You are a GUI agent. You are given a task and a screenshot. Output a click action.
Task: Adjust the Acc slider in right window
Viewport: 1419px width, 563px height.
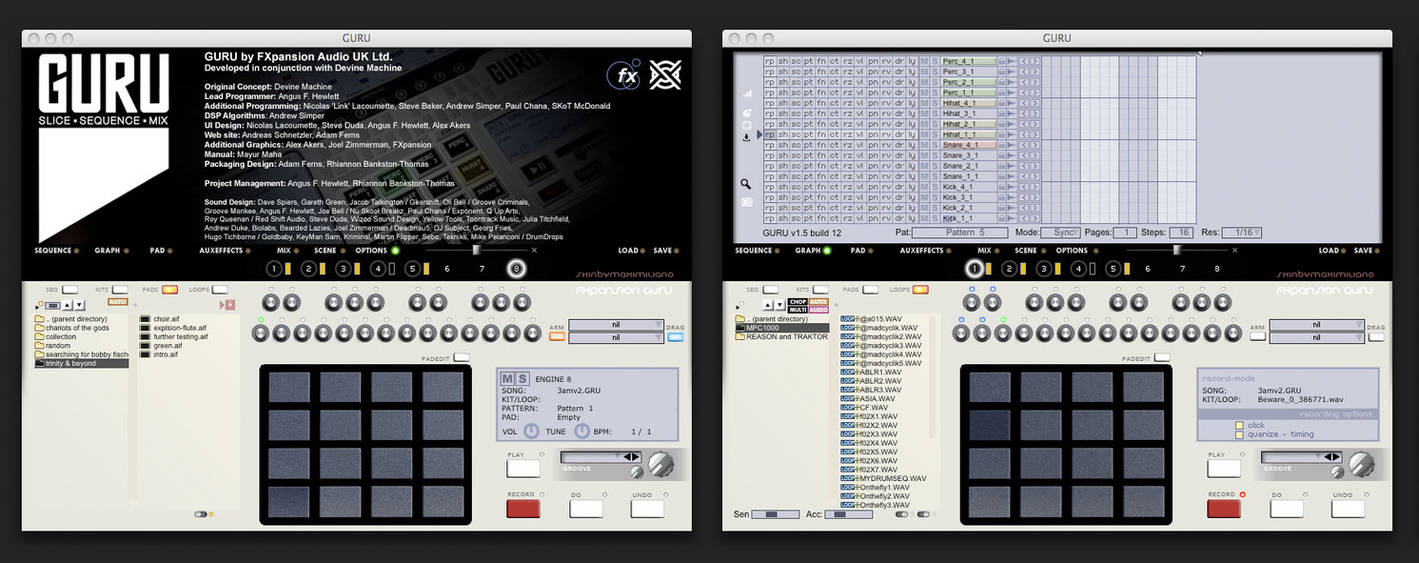click(849, 514)
